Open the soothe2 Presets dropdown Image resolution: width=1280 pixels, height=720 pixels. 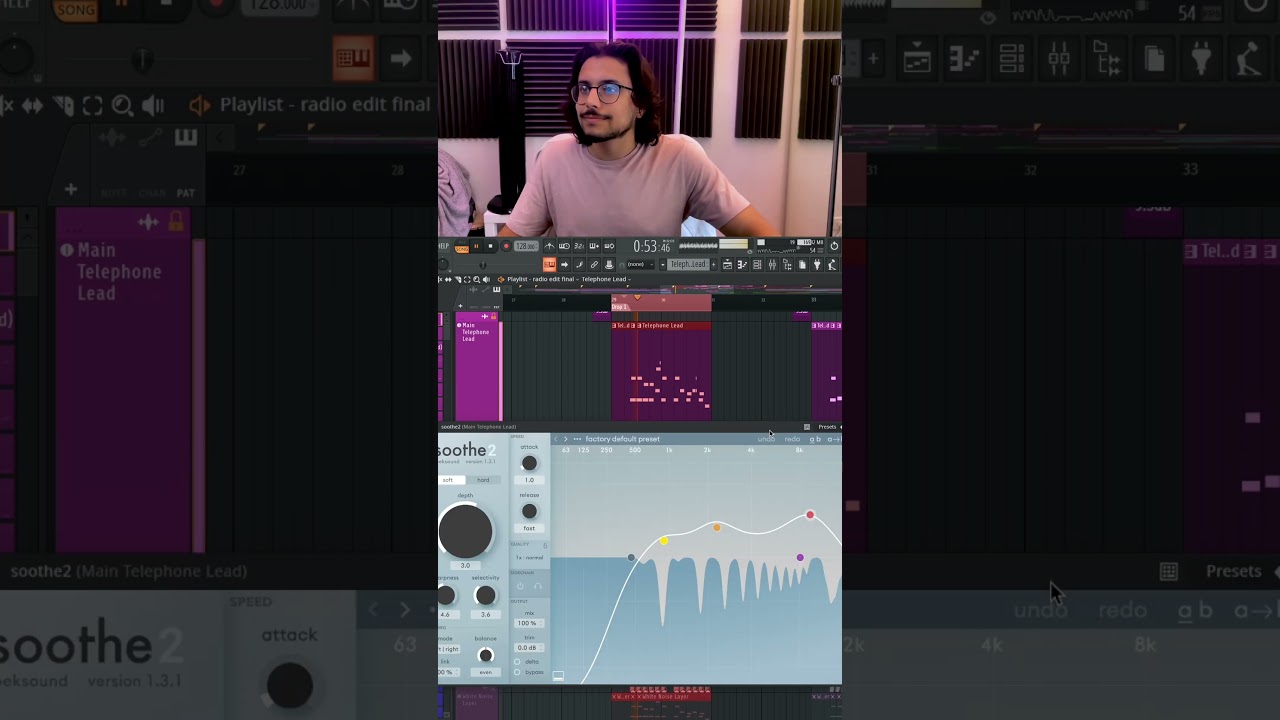pos(827,427)
